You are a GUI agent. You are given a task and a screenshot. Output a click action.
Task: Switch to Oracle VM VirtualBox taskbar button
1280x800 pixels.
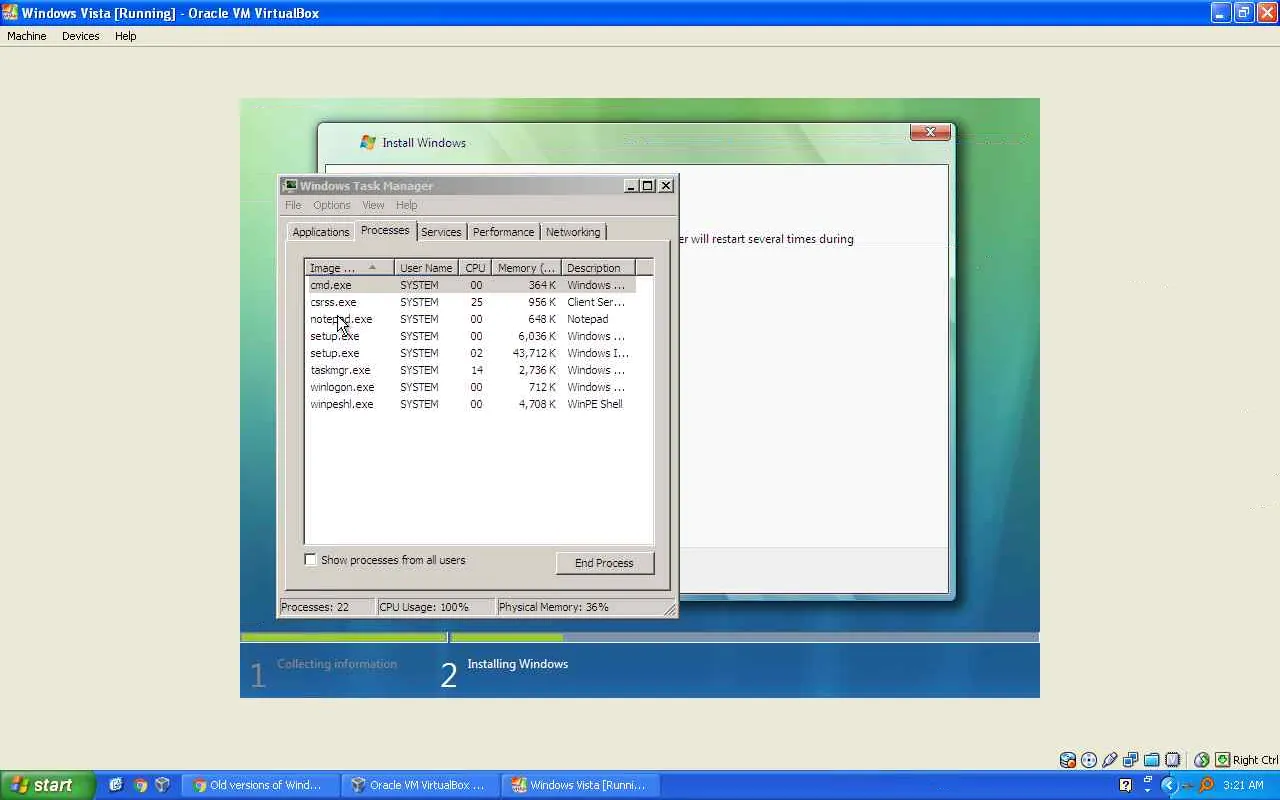(418, 785)
